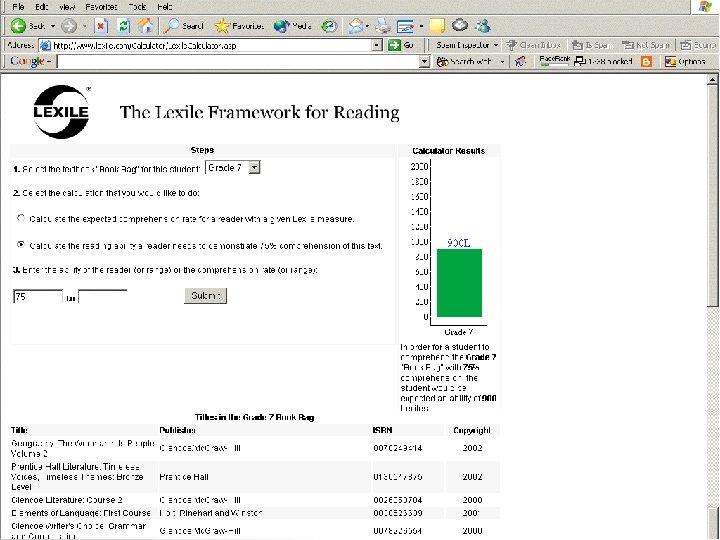Open the Tools menu

pyautogui.click(x=137, y=7)
